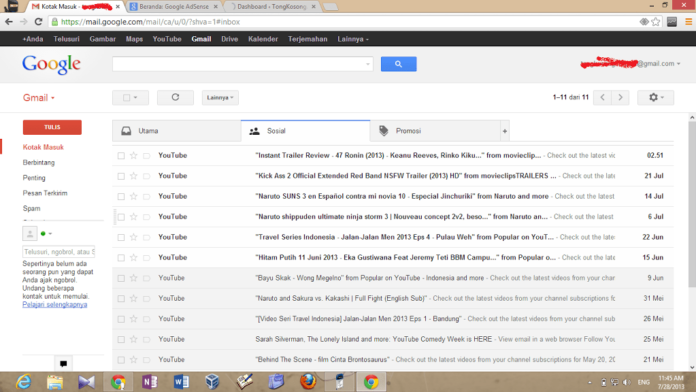
Task: Select the Sosial tab
Action: tap(305, 131)
